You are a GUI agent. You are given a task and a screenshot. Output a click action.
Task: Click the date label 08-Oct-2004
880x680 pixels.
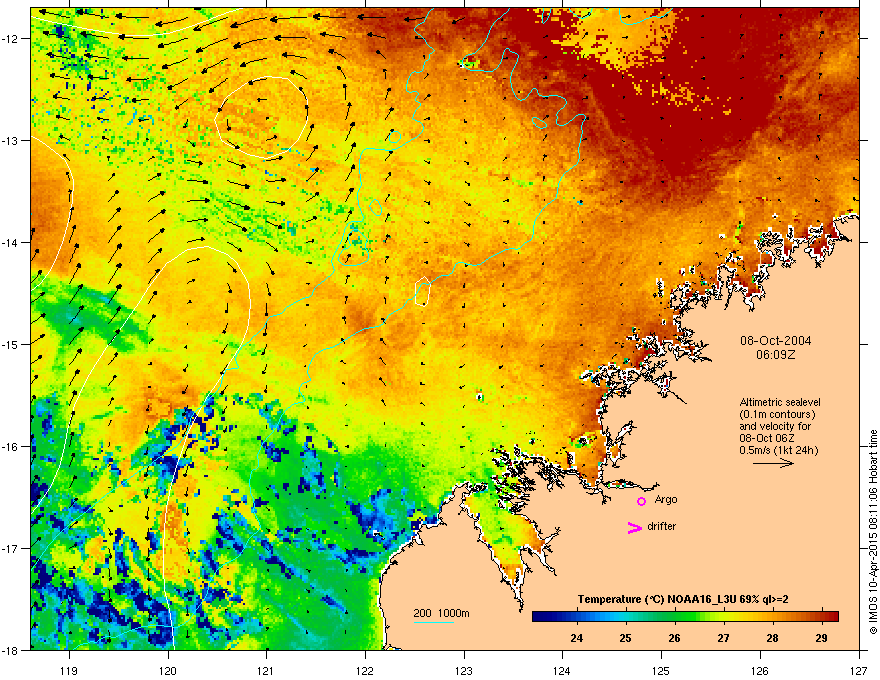point(776,341)
